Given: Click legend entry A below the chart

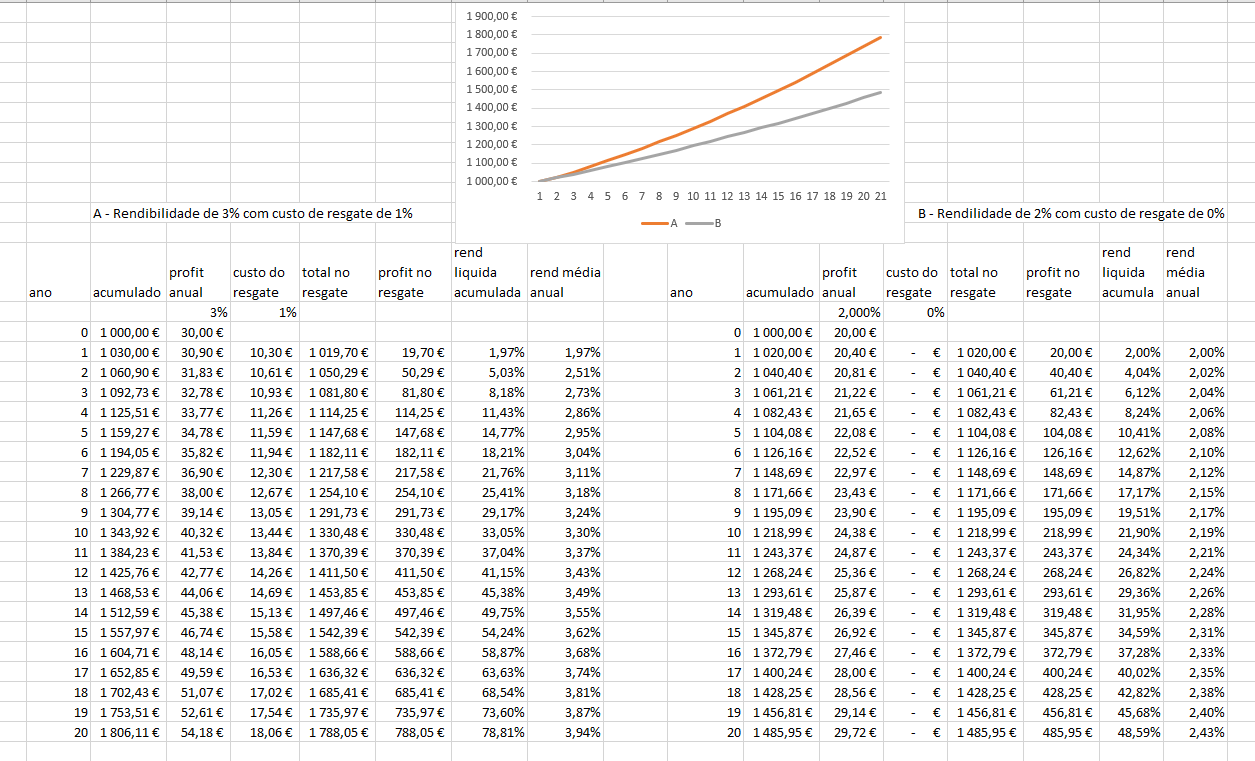Looking at the screenshot, I should pyautogui.click(x=664, y=223).
